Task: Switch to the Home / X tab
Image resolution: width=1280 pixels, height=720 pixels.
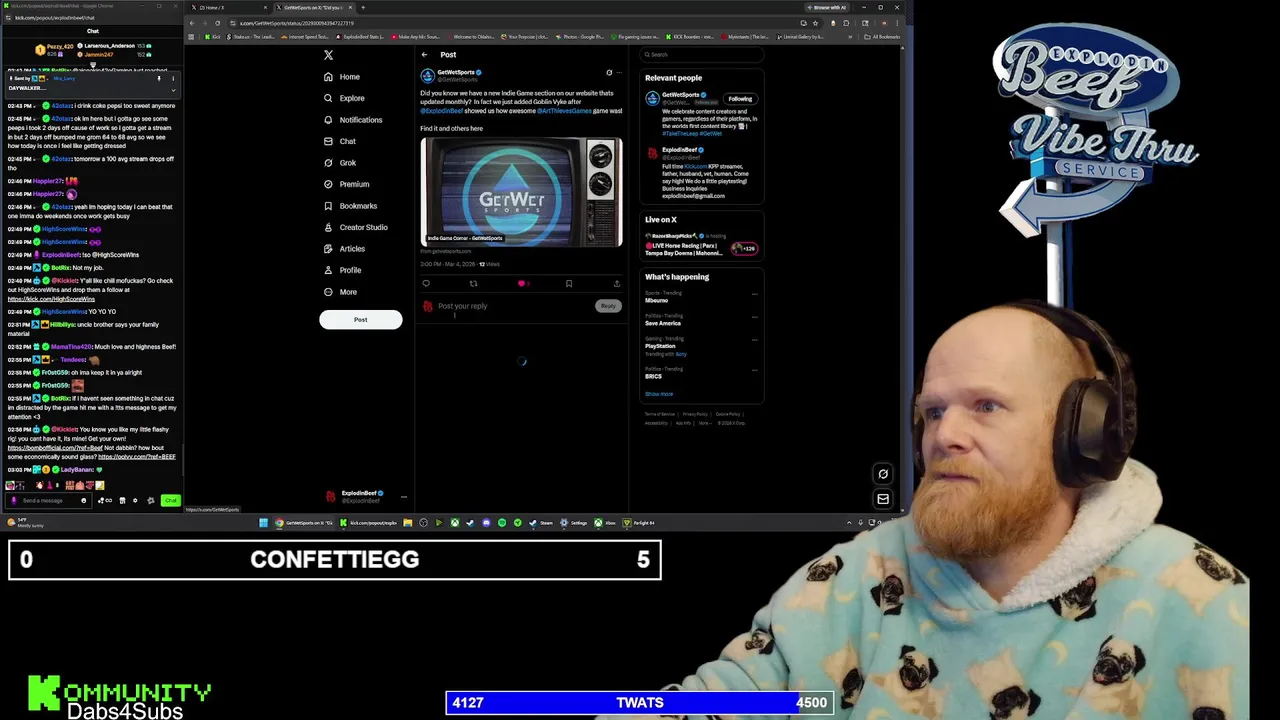Action: click(228, 8)
